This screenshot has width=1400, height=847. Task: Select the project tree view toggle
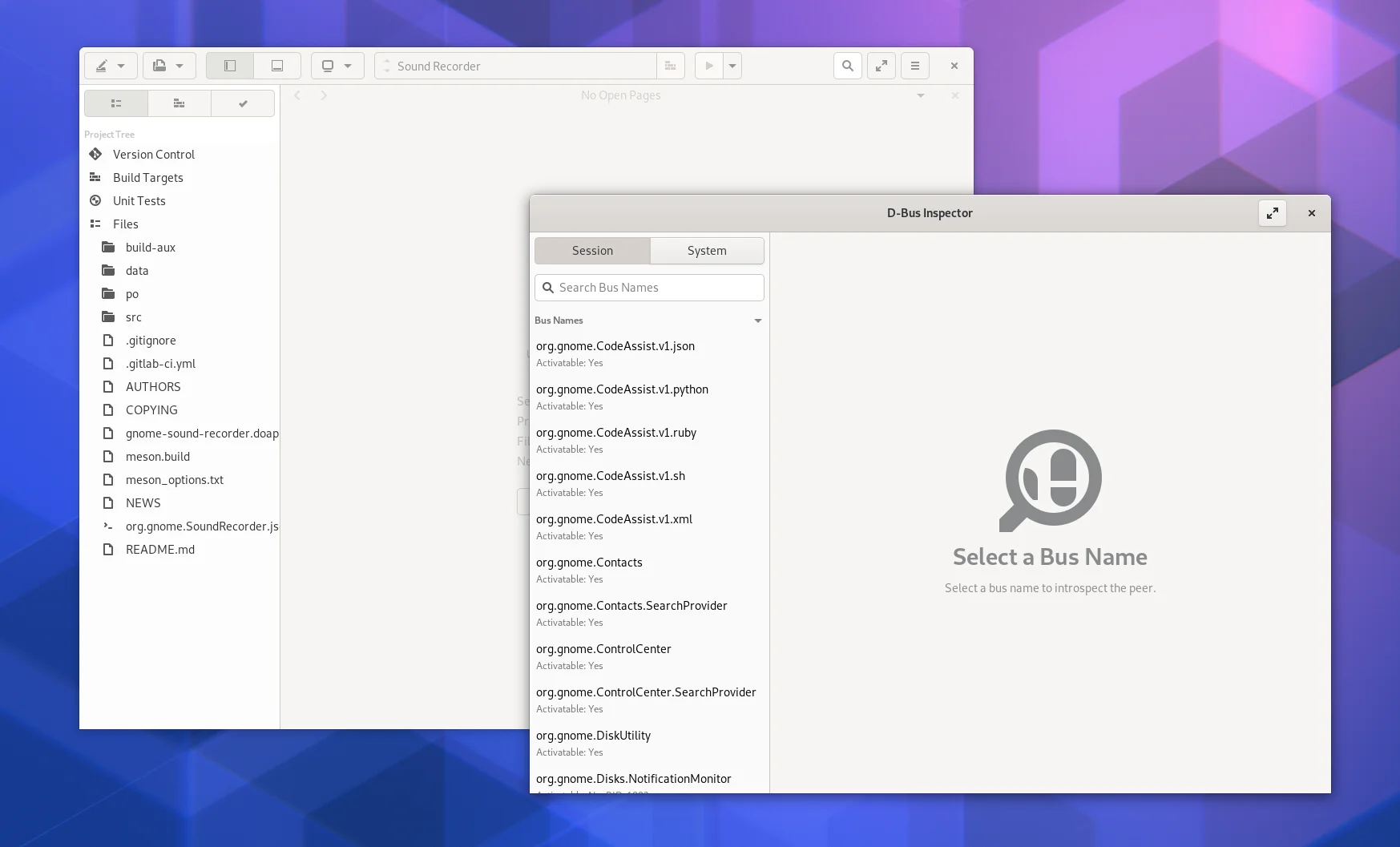[x=116, y=103]
